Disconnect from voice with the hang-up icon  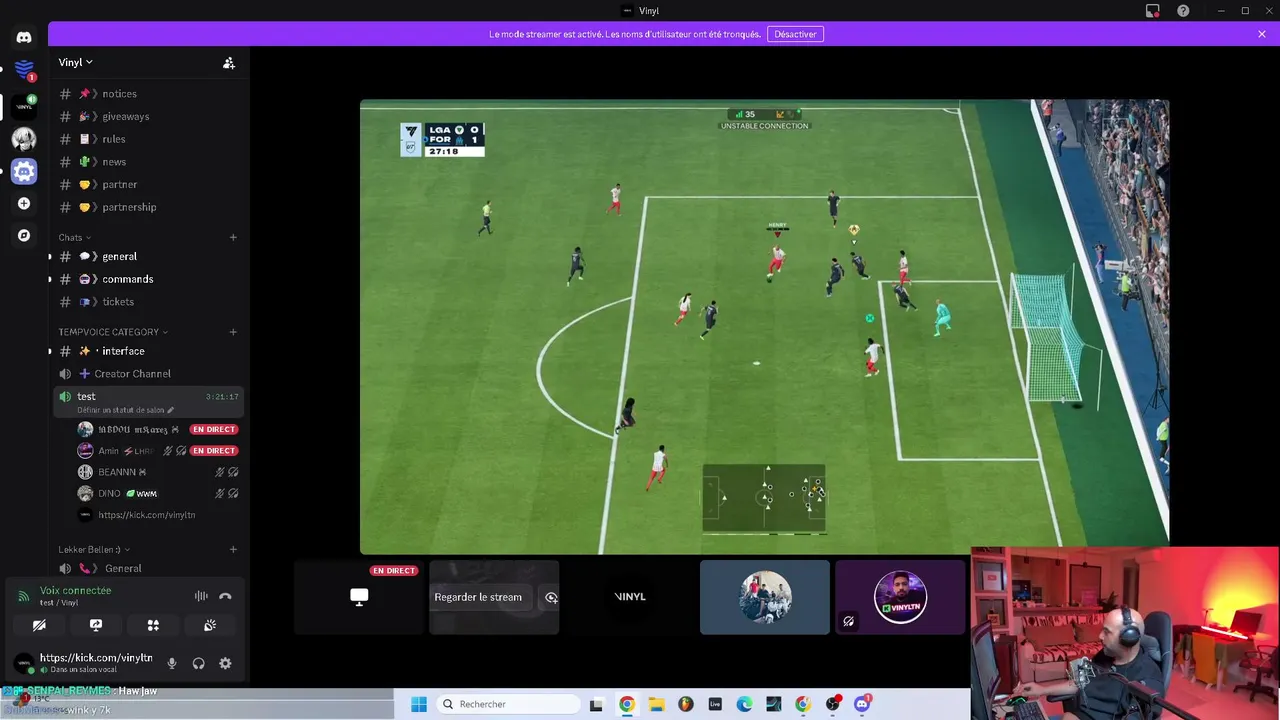point(225,596)
